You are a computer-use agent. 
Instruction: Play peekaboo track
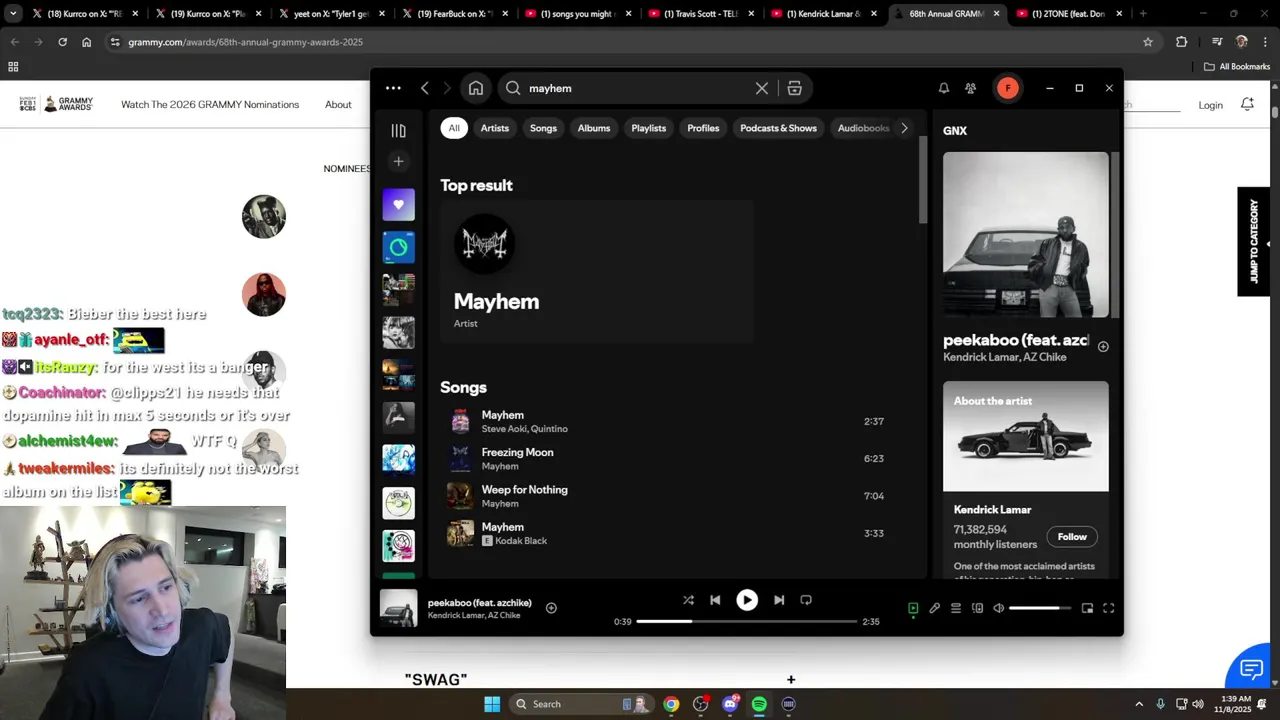[747, 600]
